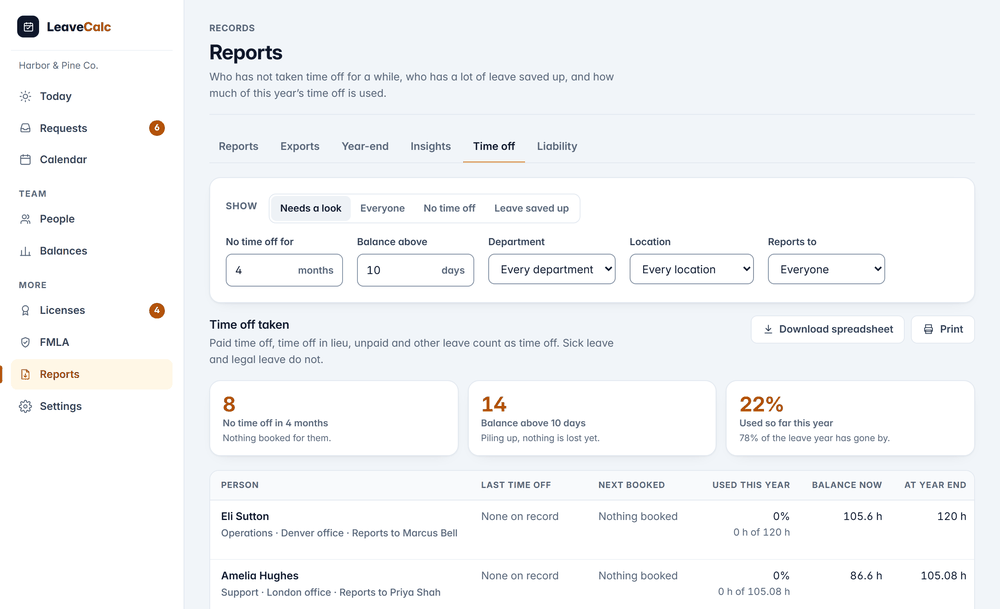Open Settings in the sidebar
The image size is (1000, 609).
click(92, 406)
